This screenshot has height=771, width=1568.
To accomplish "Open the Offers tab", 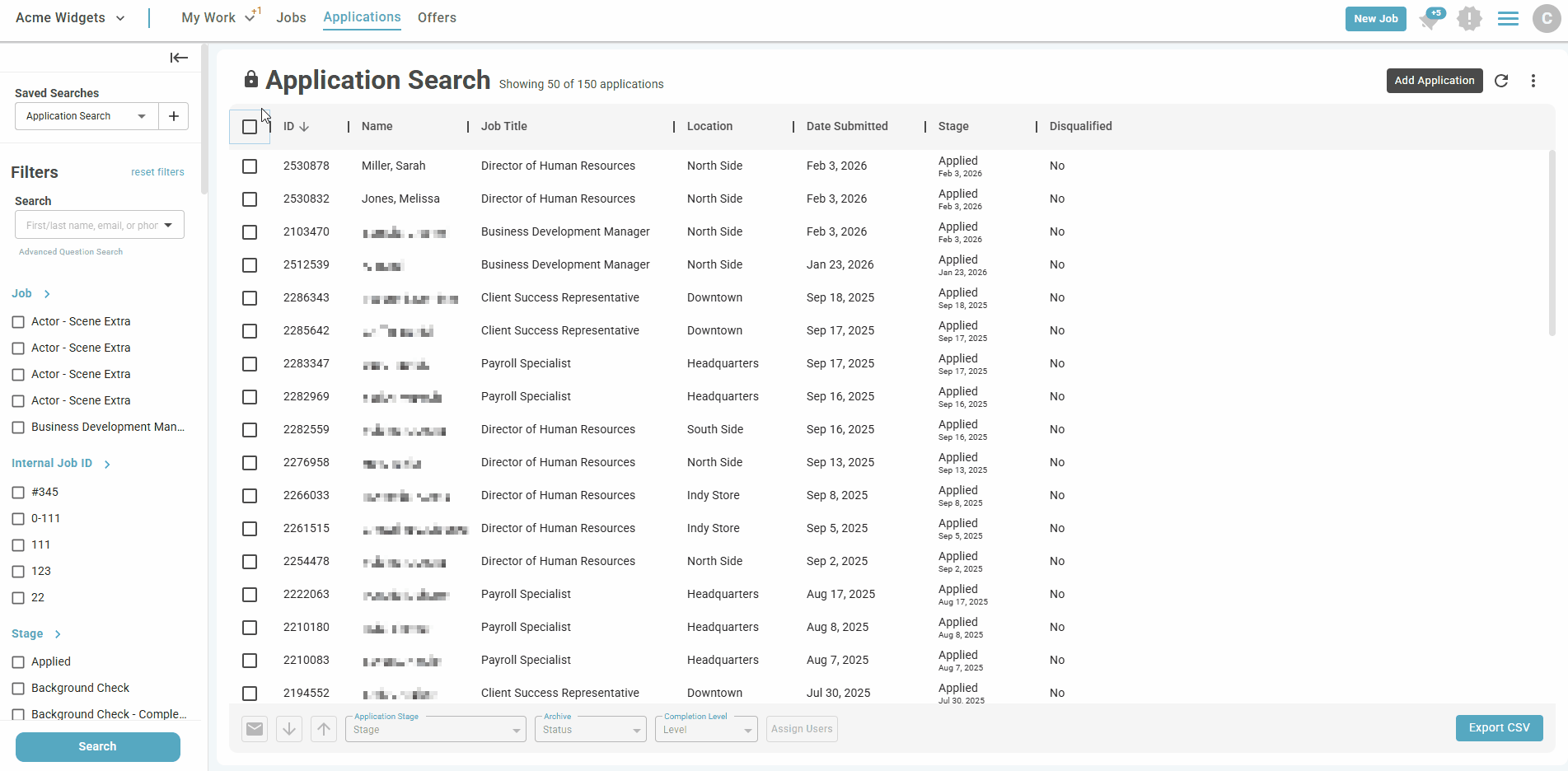I will click(437, 18).
